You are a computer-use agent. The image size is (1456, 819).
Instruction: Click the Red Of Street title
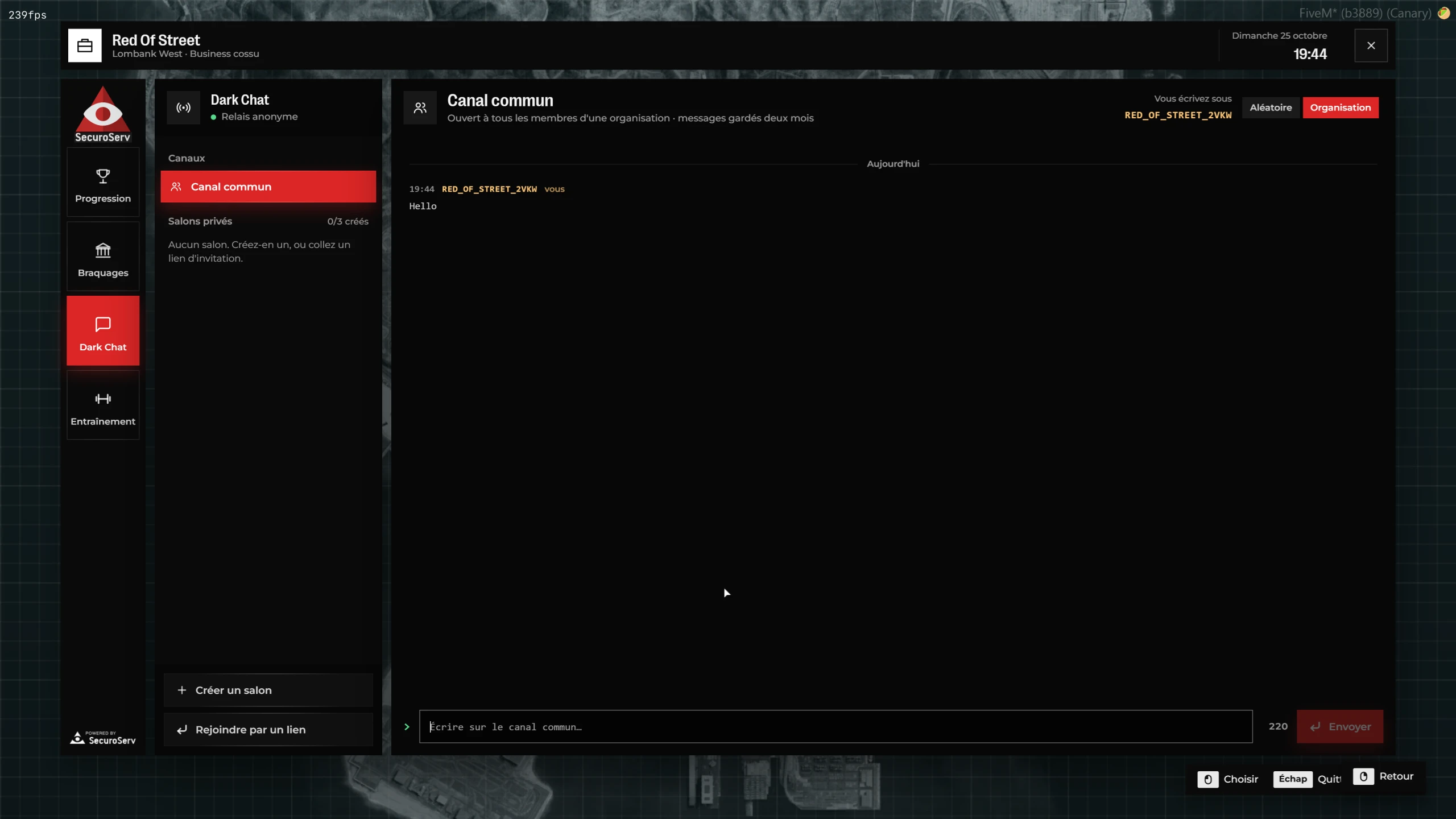(156, 40)
